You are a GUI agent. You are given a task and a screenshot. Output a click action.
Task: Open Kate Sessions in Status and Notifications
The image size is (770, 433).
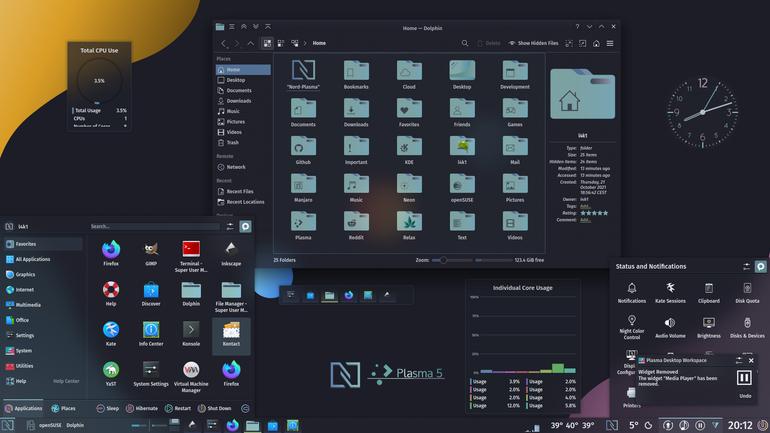670,293
